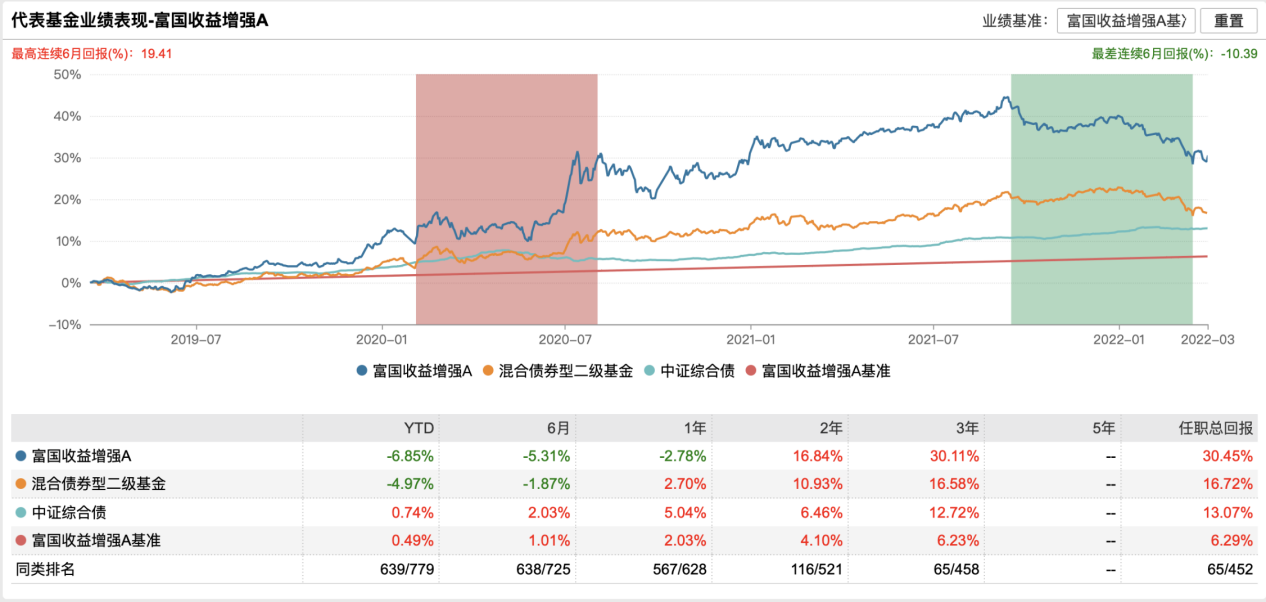Click blue dot beside 富国收益增强A table row
Image resolution: width=1266 pixels, height=602 pixels.
tap(20, 456)
